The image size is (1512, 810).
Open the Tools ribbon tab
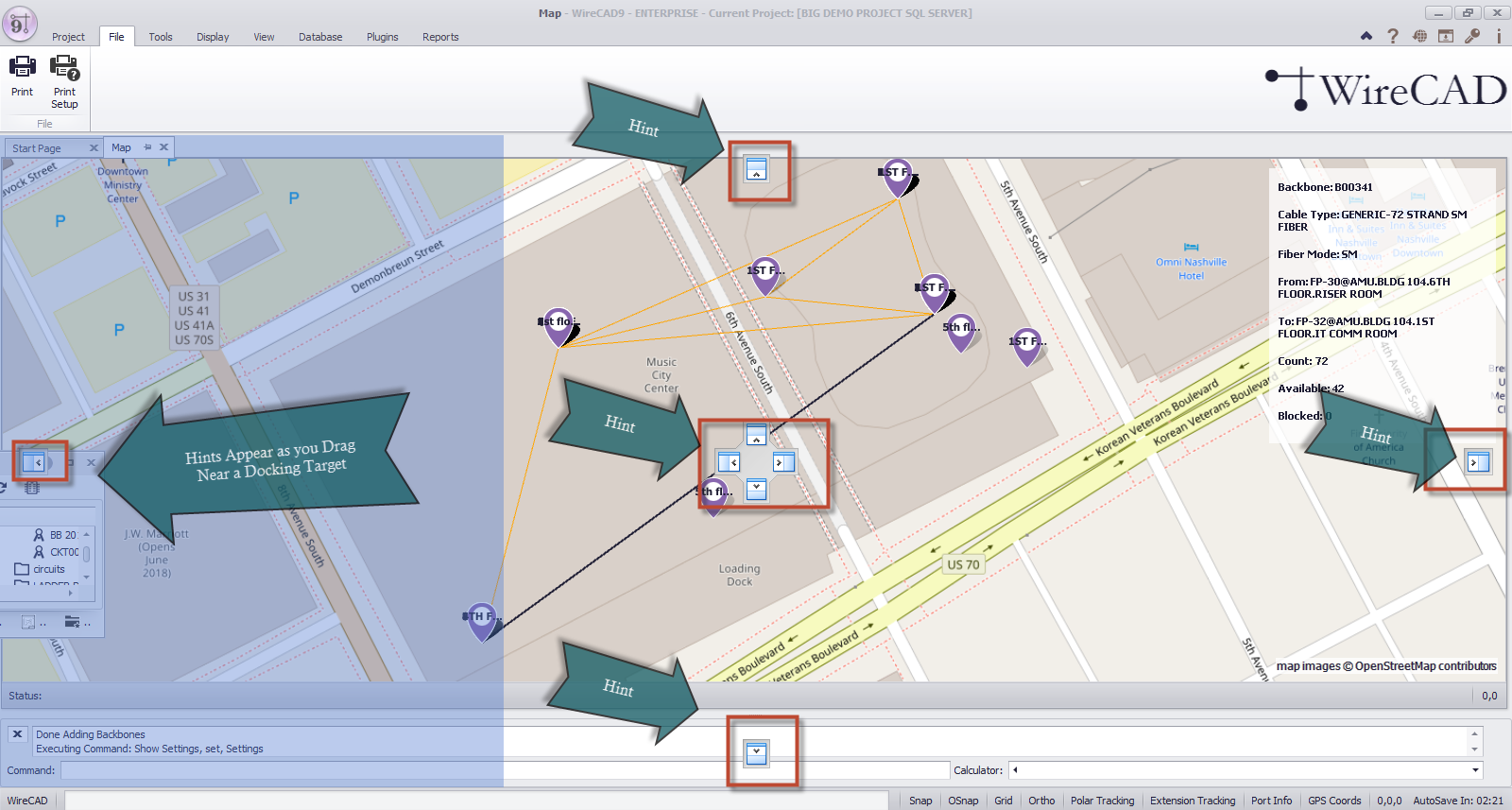[x=161, y=37]
